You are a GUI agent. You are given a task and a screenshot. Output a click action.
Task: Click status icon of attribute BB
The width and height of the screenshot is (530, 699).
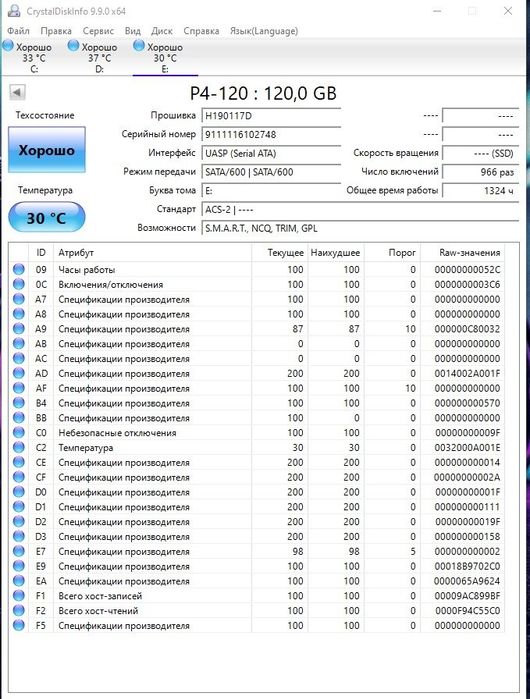pos(19,418)
